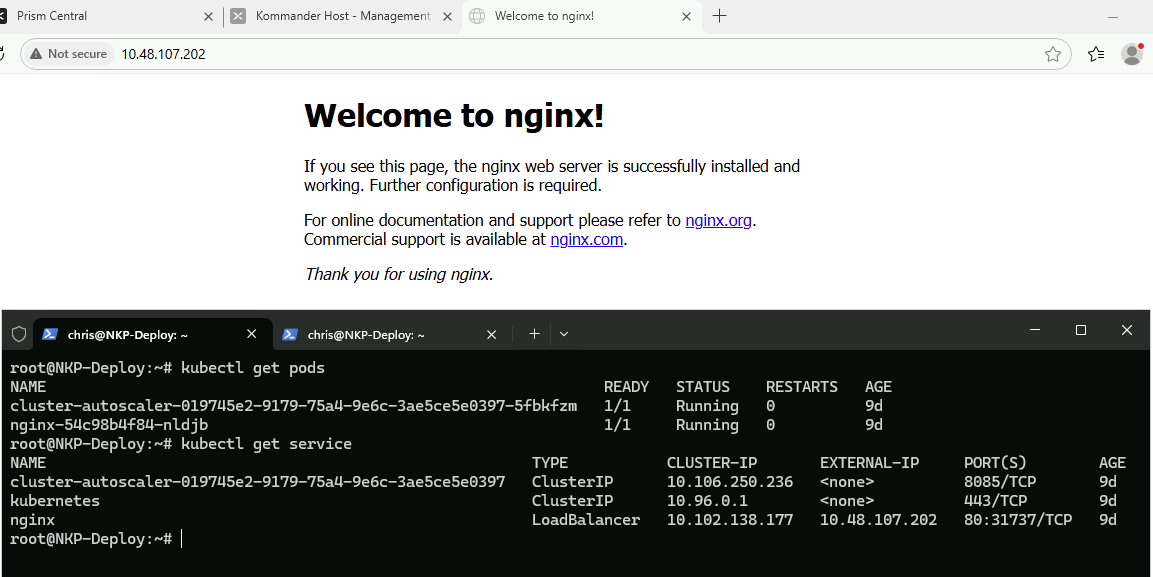Viewport: 1153px width, 577px height.
Task: Close the terminal window
Action: 1127,331
